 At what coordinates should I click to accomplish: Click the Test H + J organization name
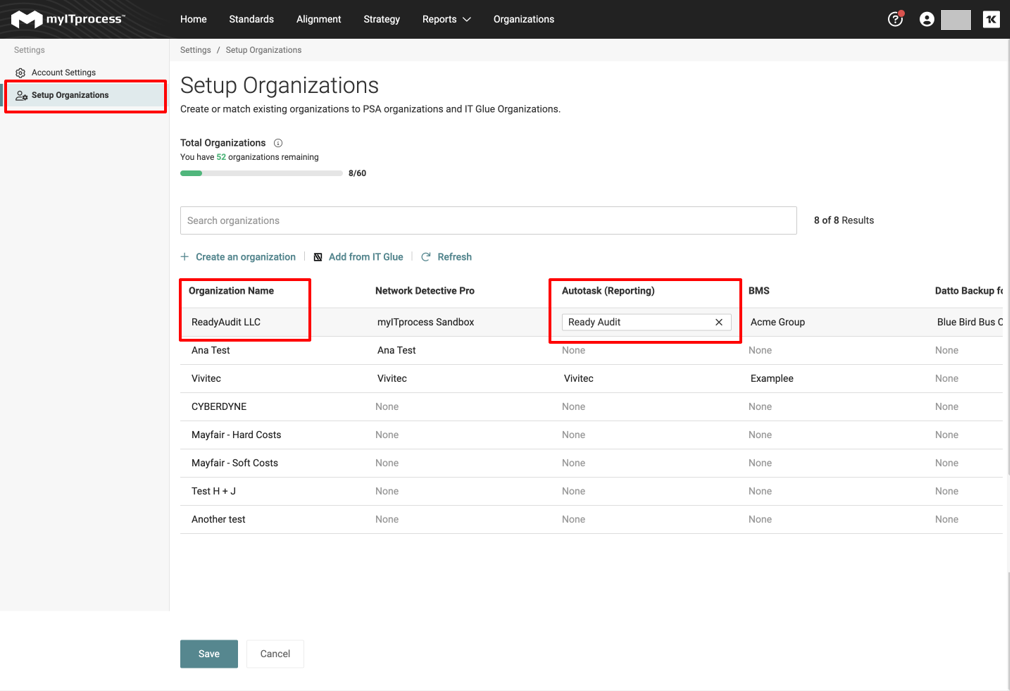click(213, 491)
